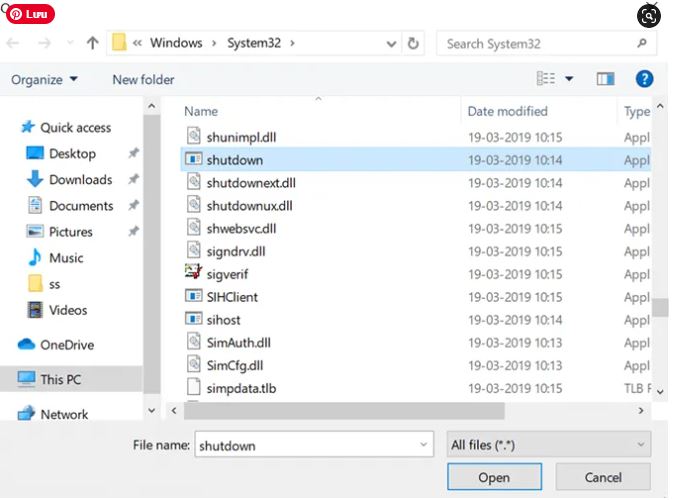Sort by Date modified column header

pyautogui.click(x=507, y=111)
